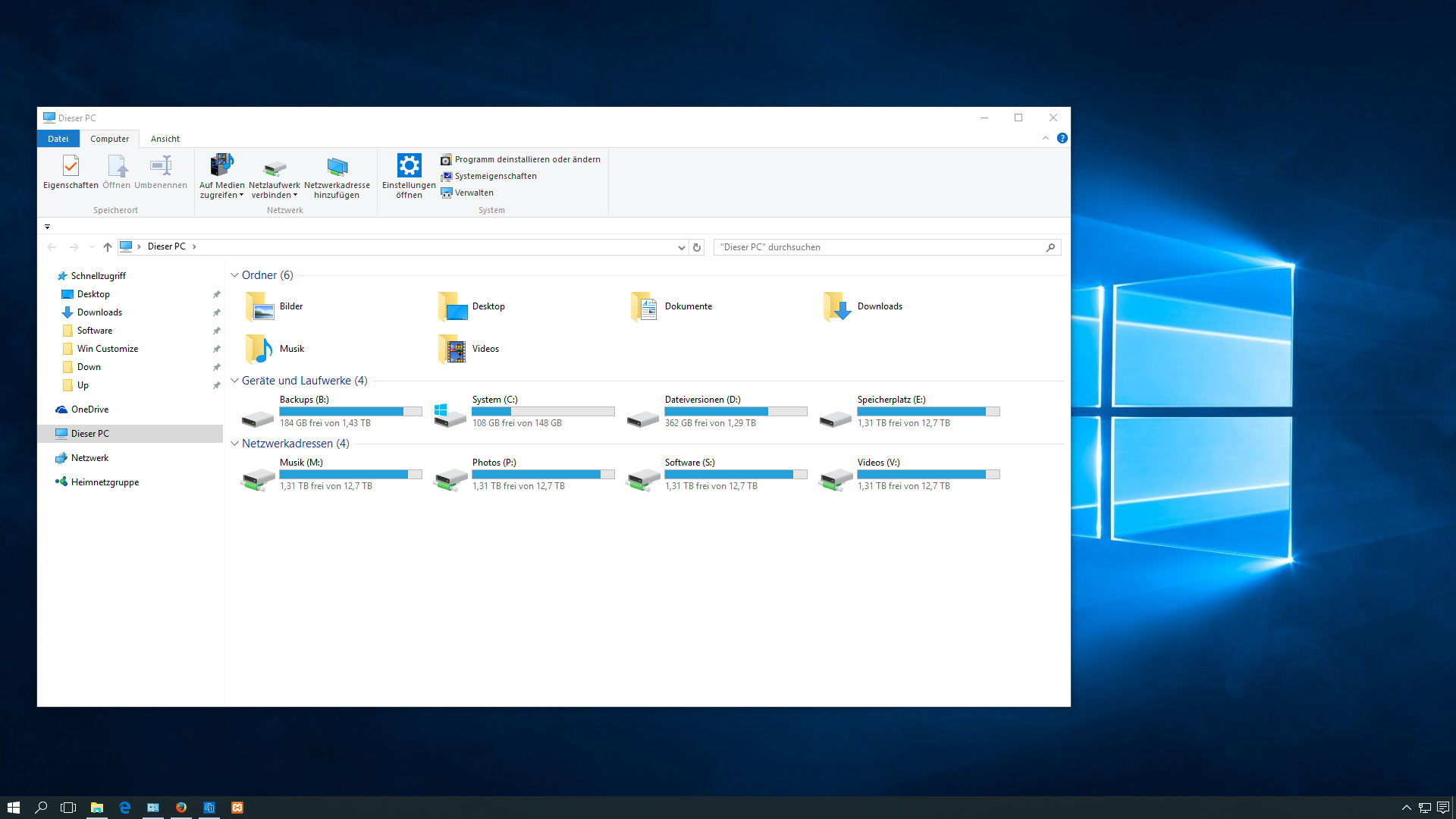Image resolution: width=1456 pixels, height=819 pixels.
Task: Open the Auf Medien zugreifen dropdown
Action: pyautogui.click(x=221, y=176)
